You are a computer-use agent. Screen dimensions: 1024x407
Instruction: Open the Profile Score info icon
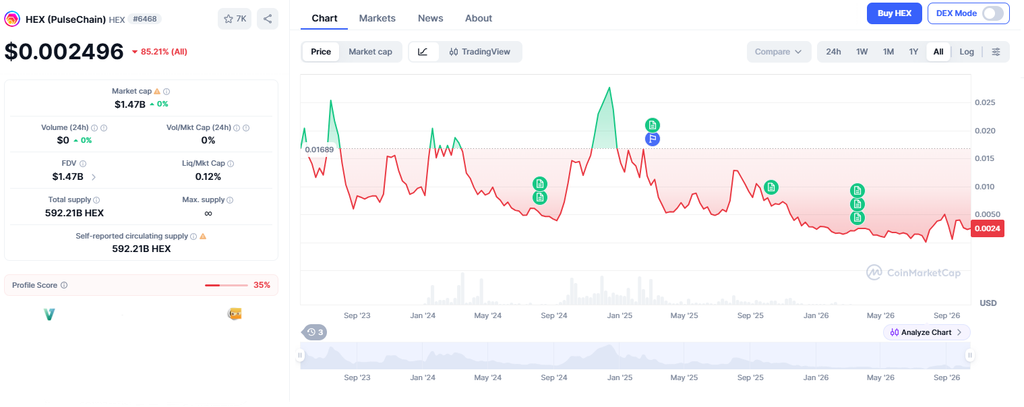[x=64, y=285]
